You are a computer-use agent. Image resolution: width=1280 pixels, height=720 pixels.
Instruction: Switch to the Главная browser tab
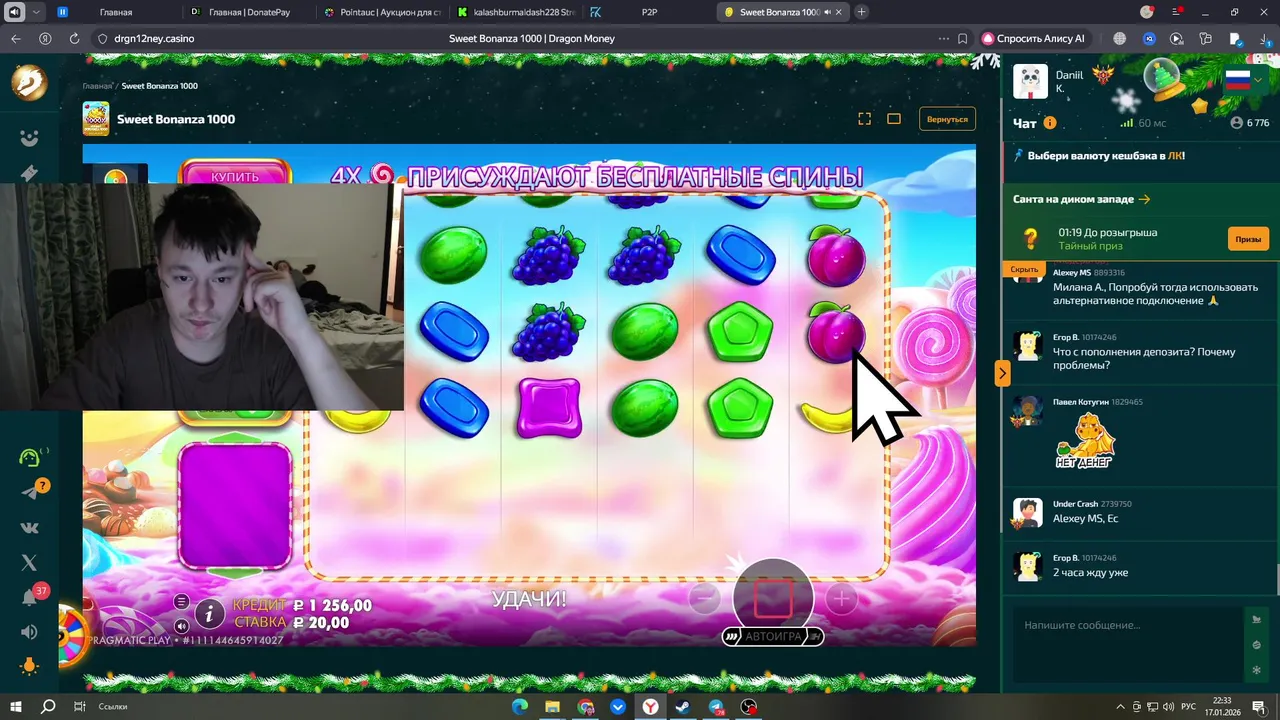[x=116, y=12]
